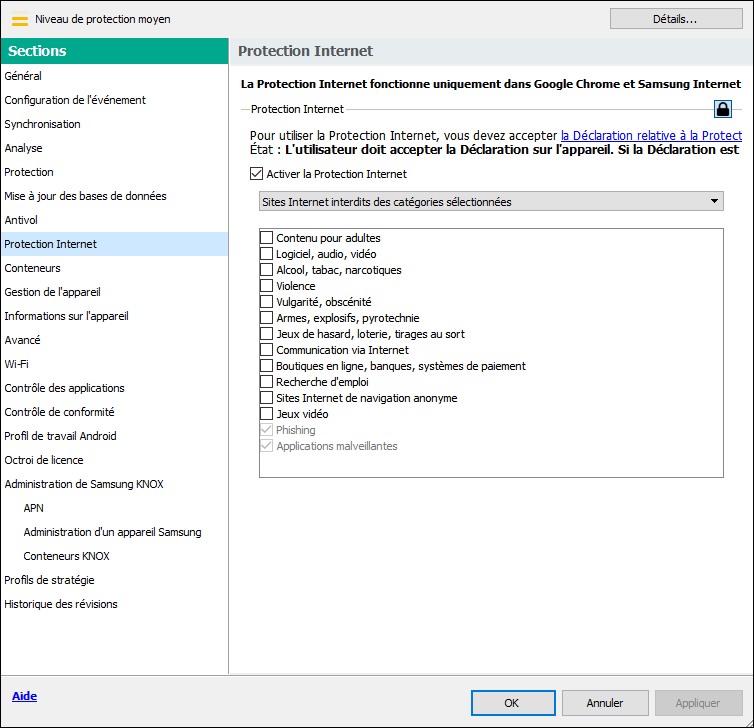Select the APN subsection under Samsung KNOX
754x728 pixels.
(34, 508)
